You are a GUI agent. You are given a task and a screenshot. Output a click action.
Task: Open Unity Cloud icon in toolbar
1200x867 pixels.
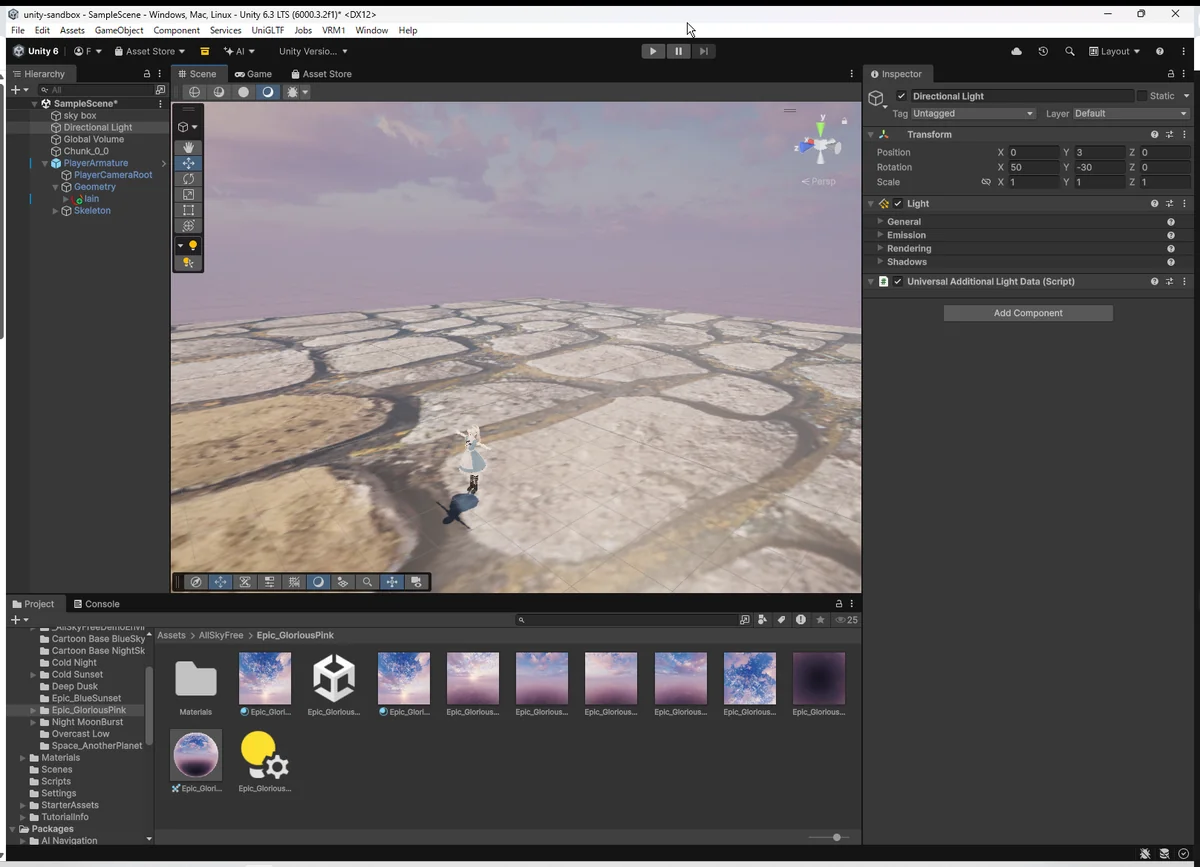point(1017,51)
